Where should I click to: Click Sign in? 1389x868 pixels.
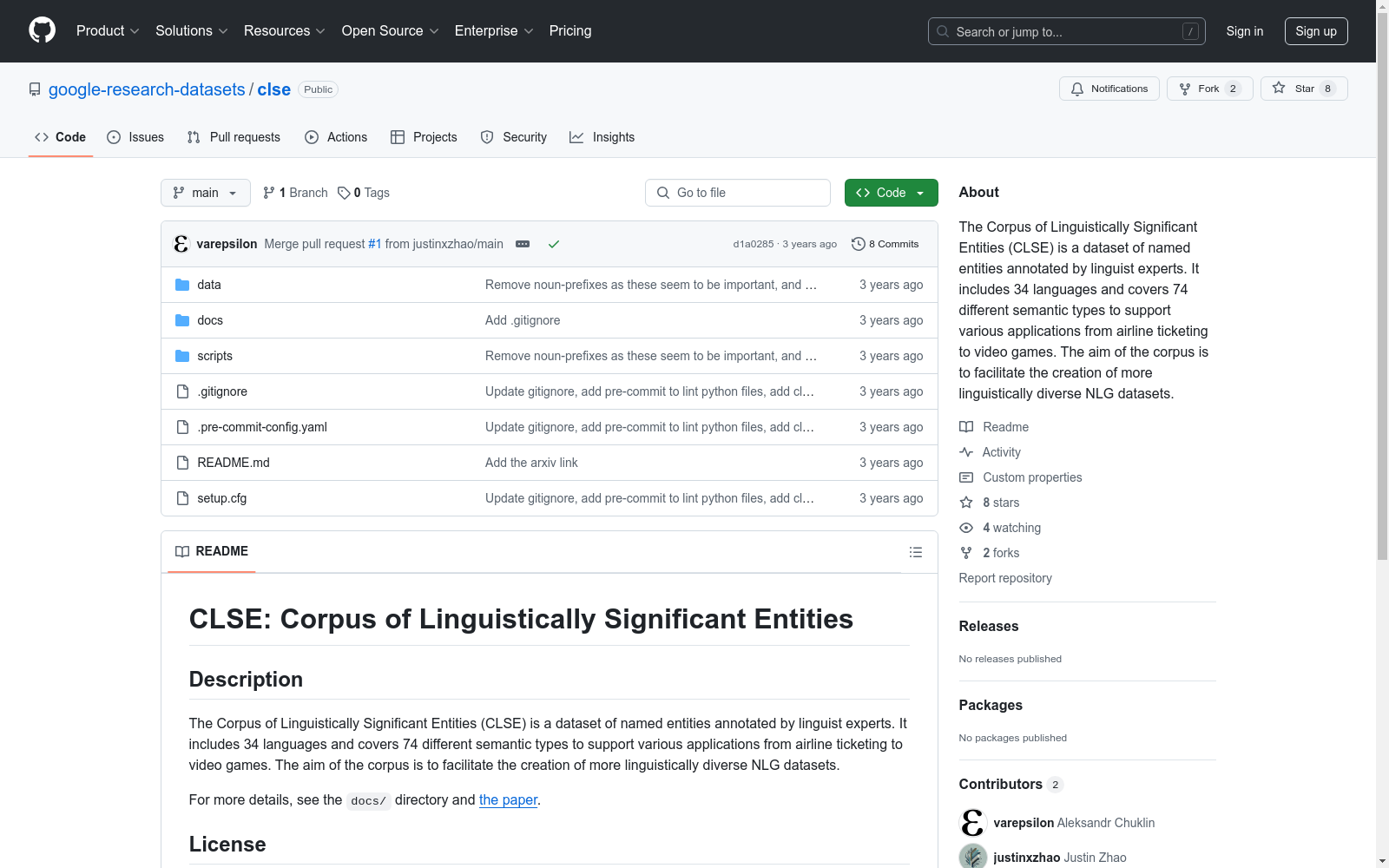click(1245, 31)
